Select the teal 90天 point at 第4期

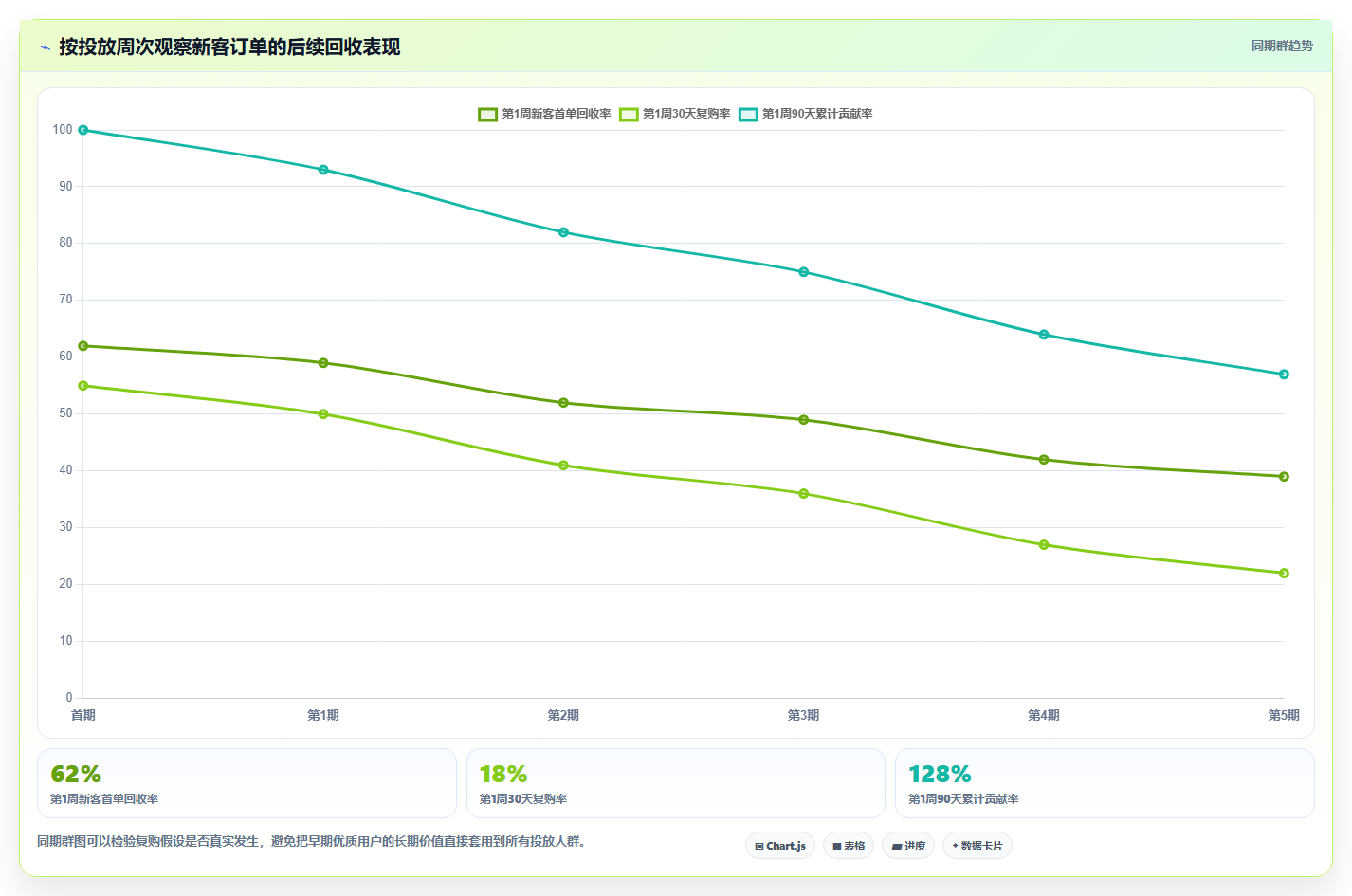point(1044,335)
